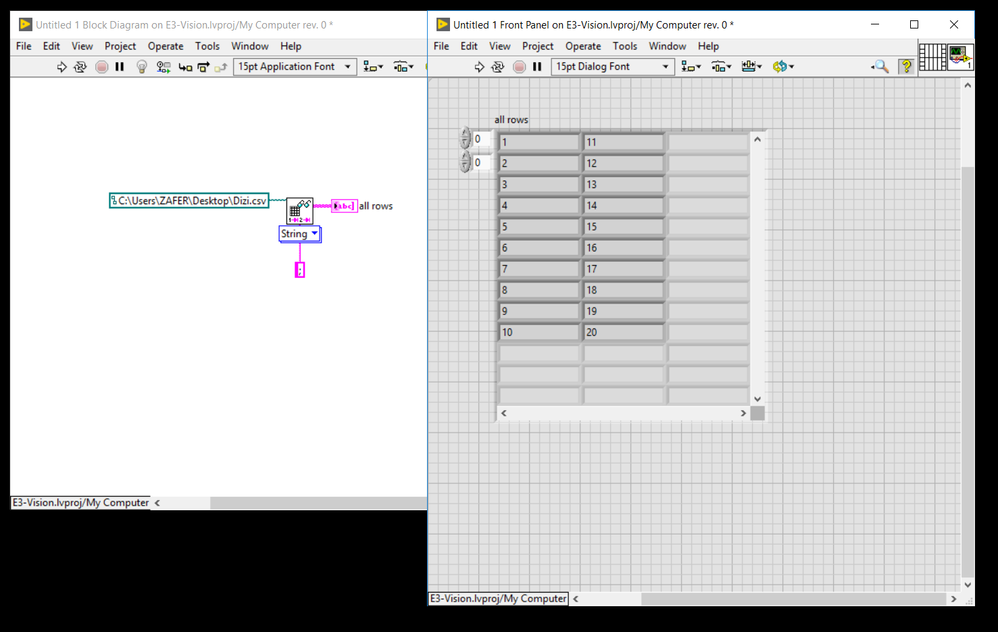Click the 'all rows' array label
Image resolution: width=998 pixels, height=632 pixels.
click(511, 120)
